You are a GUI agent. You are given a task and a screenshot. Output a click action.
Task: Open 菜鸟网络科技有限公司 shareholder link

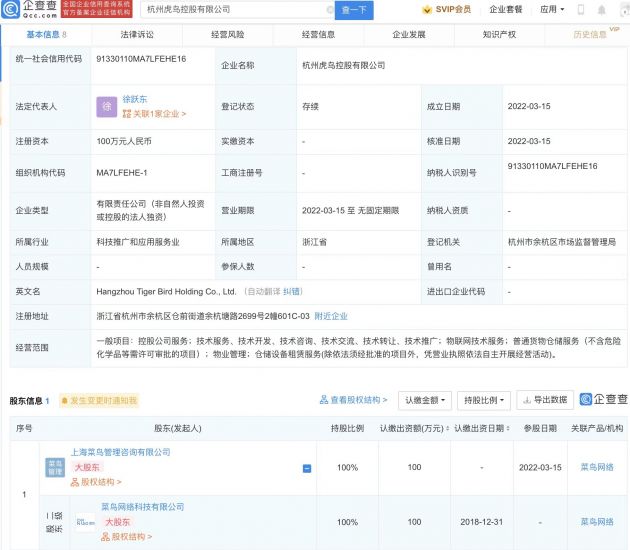pos(143,507)
